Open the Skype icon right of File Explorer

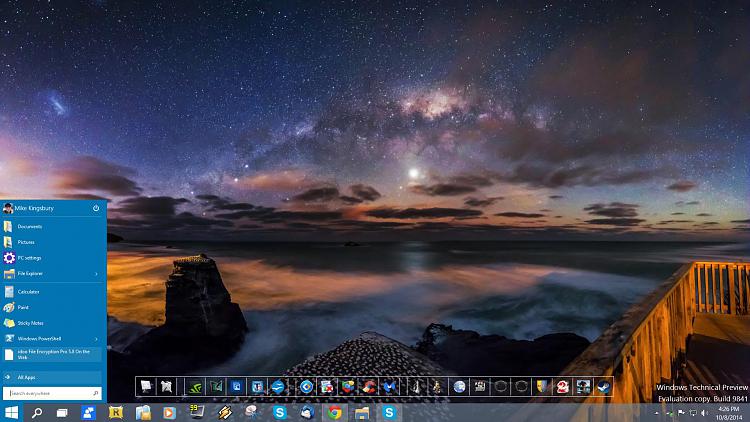pos(390,412)
